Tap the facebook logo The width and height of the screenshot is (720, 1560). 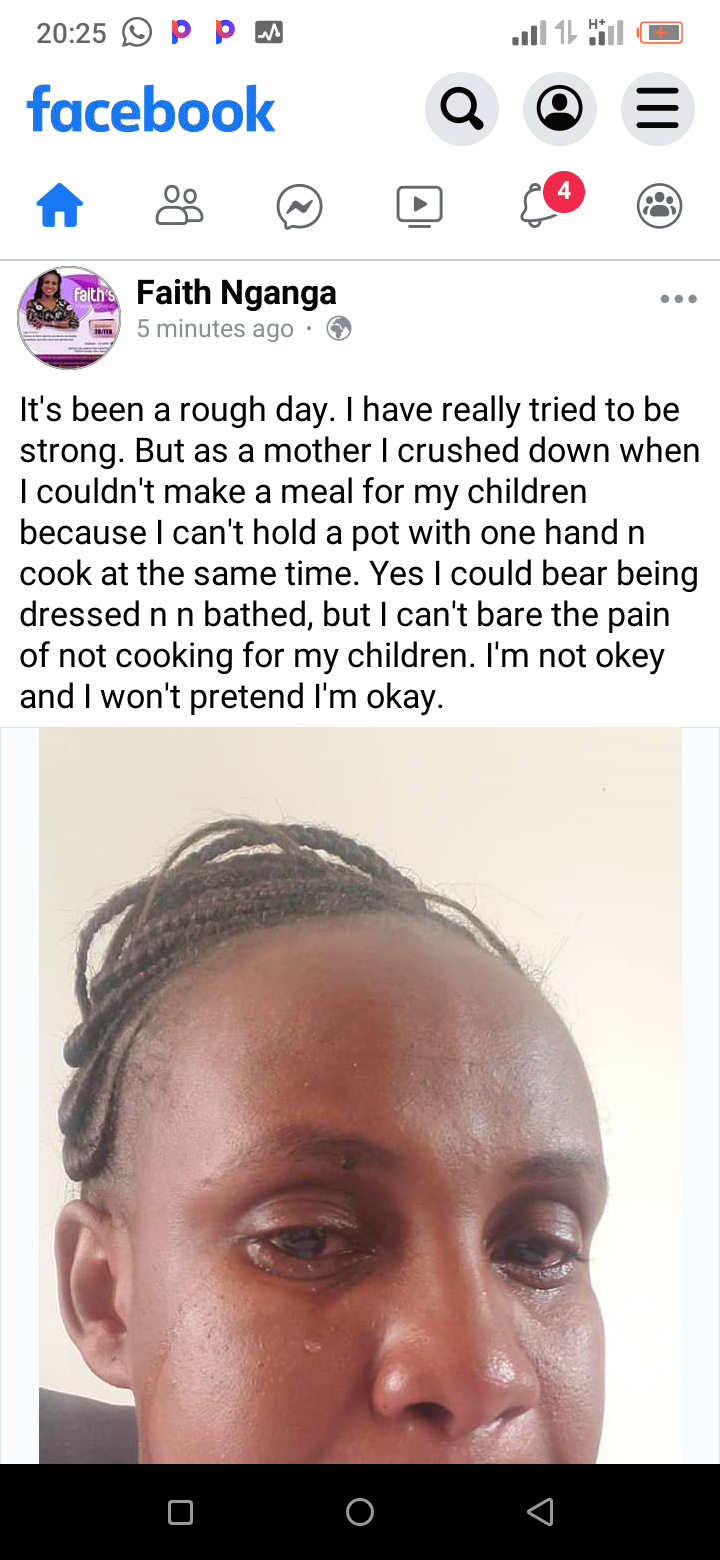point(151,109)
